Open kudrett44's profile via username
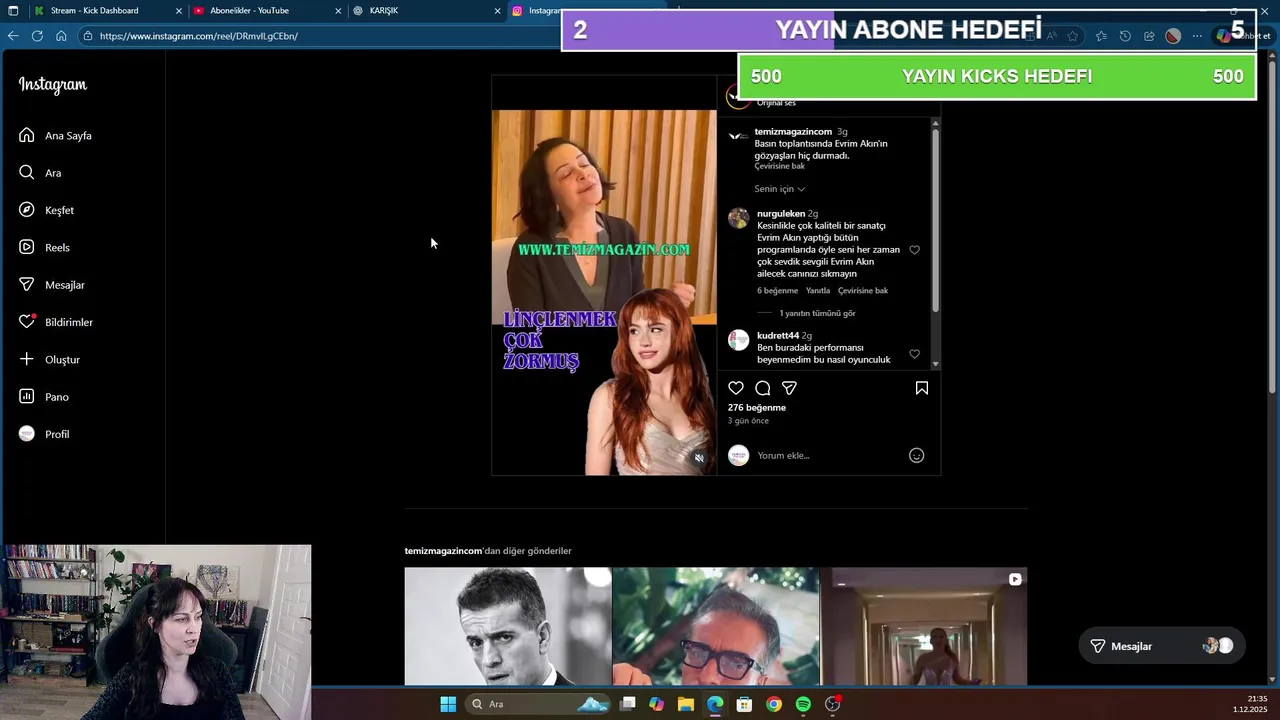 pyautogui.click(x=778, y=336)
